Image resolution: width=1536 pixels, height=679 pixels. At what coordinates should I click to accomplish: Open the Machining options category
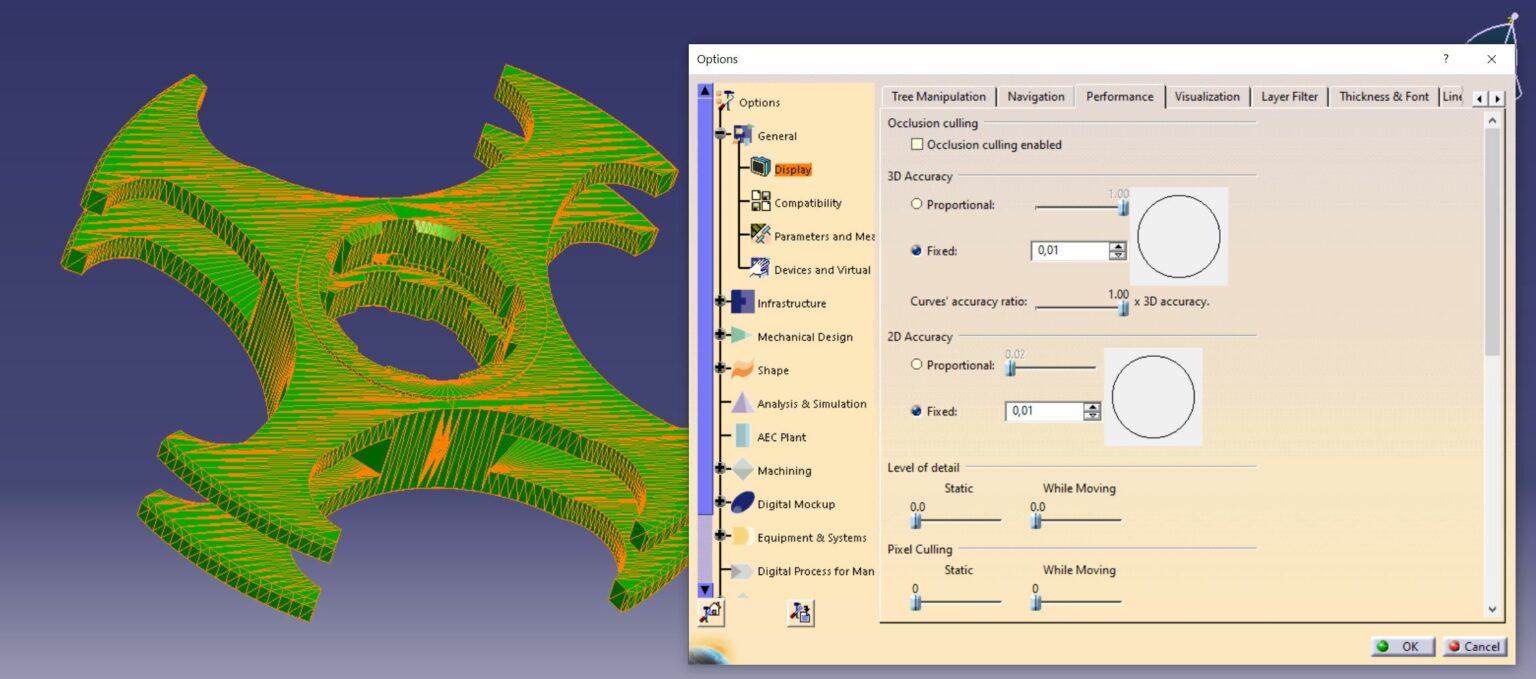[784, 470]
